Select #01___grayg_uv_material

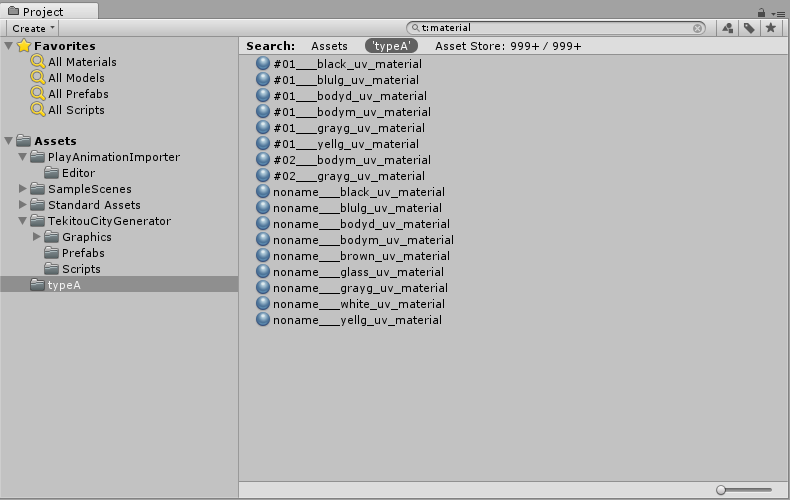click(x=349, y=128)
